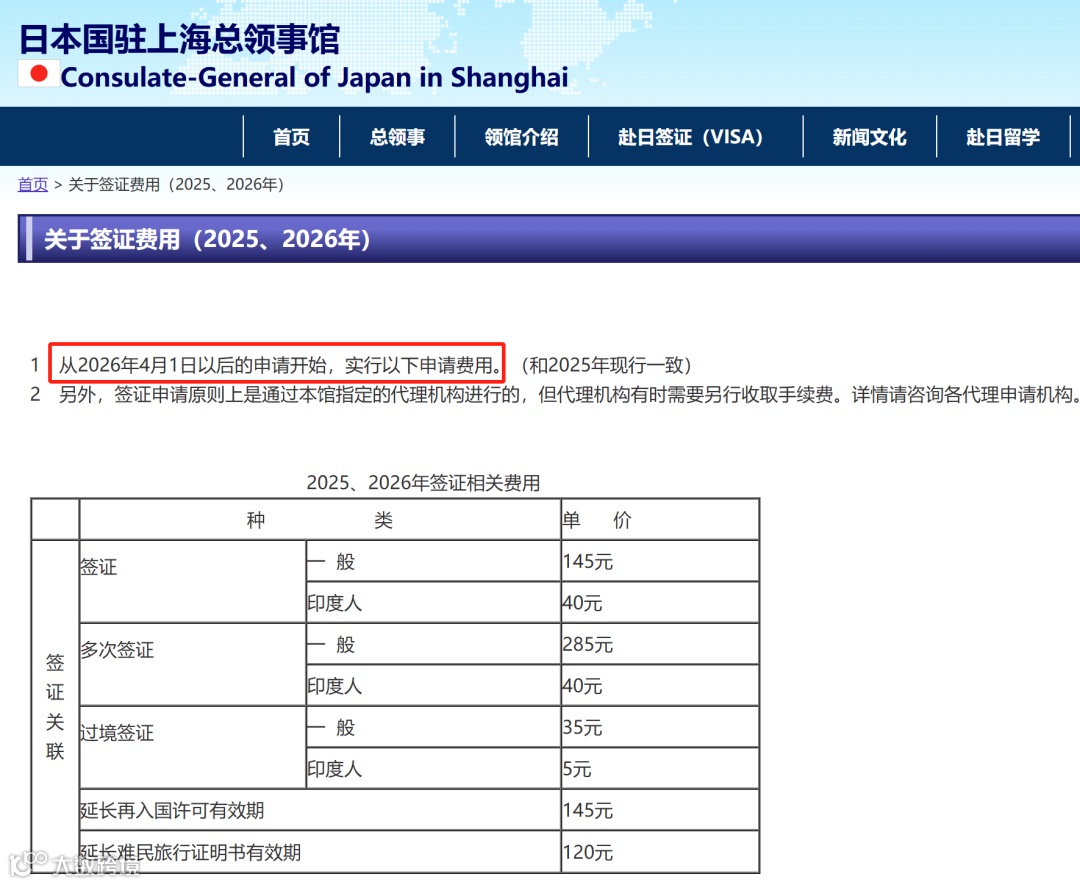Click the 多次签证 category cell
Image resolution: width=1080 pixels, height=885 pixels.
pos(193,664)
